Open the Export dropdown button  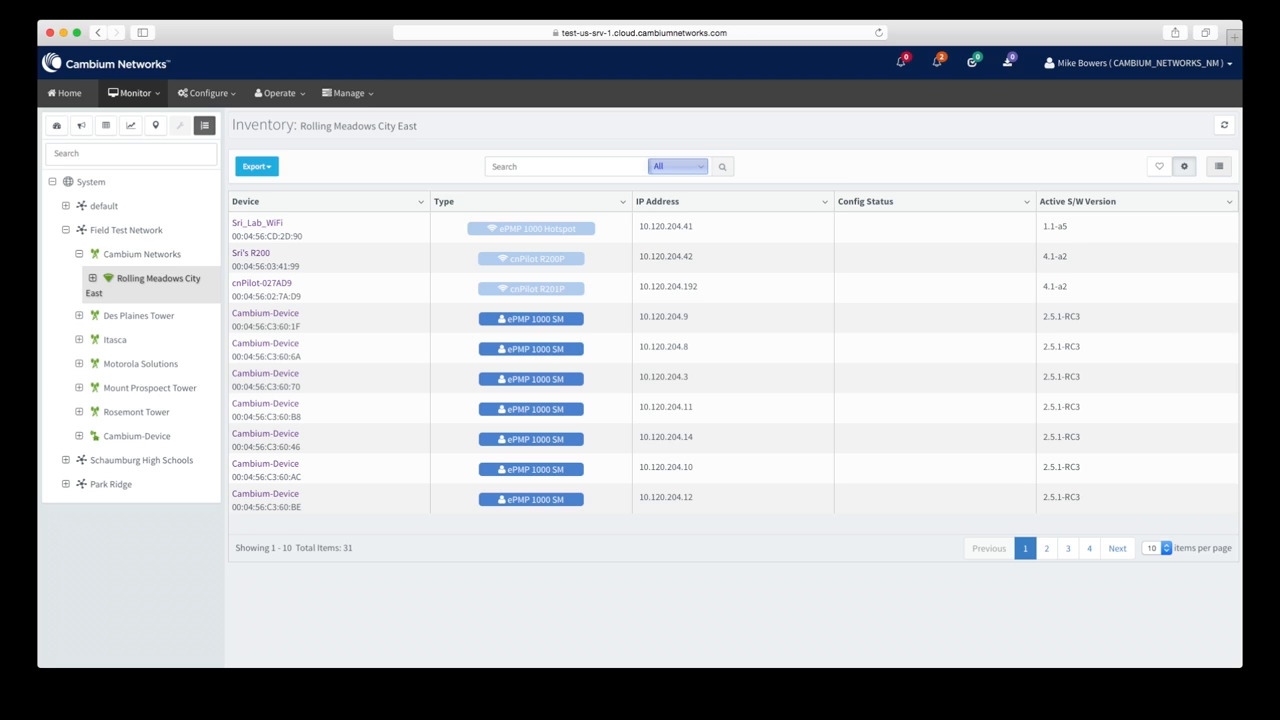point(257,167)
